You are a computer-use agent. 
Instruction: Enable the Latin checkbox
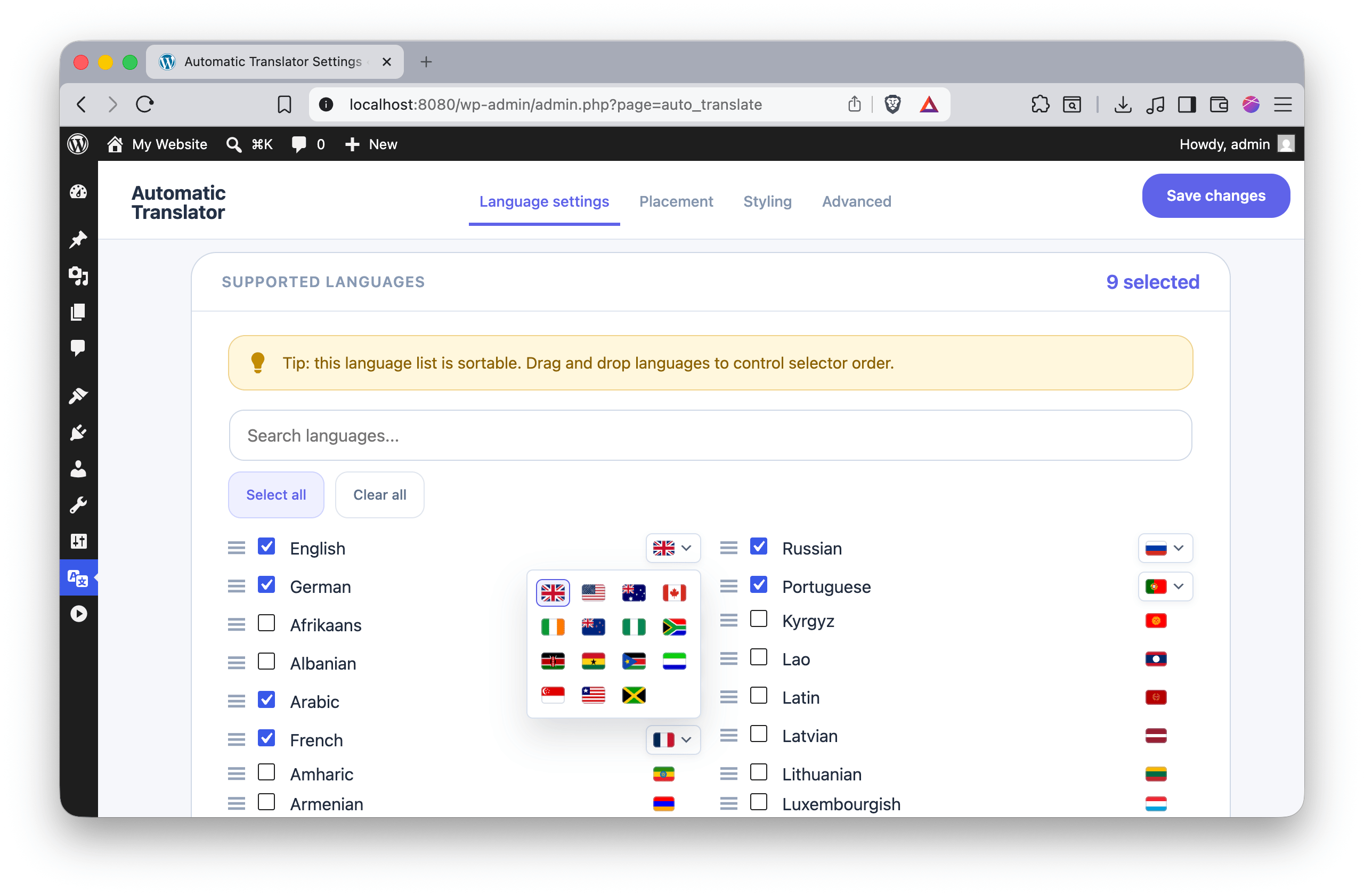pos(759,696)
